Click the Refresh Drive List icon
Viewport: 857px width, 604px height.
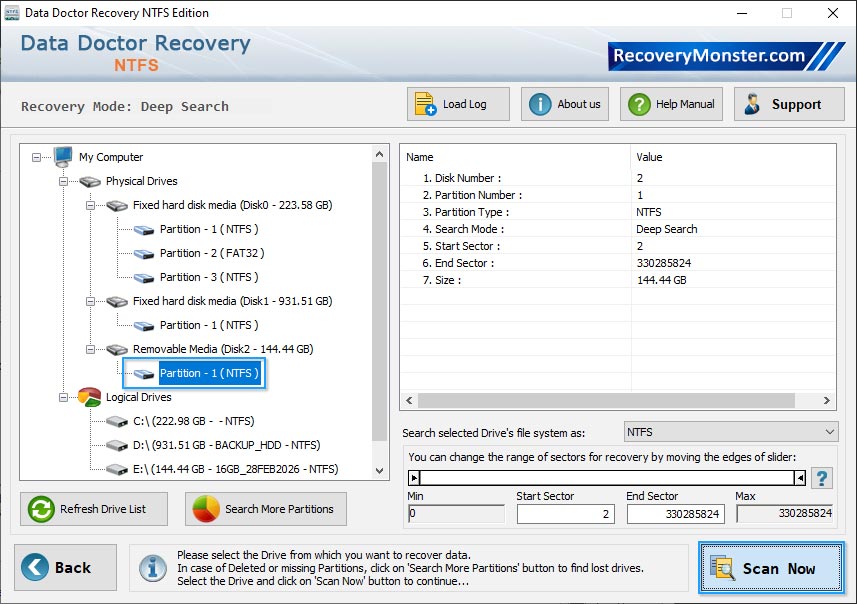41,509
